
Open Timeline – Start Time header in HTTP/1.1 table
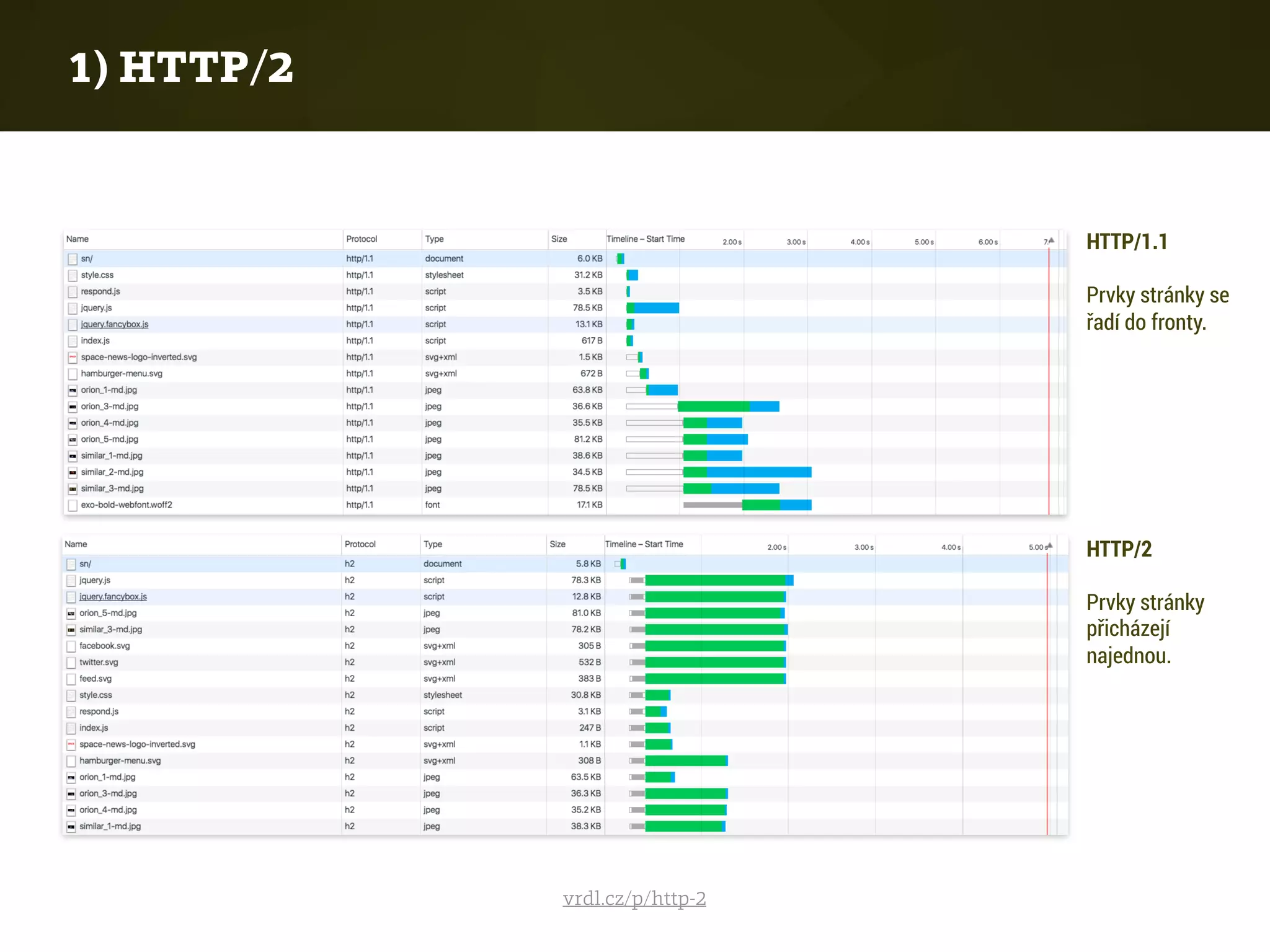click(x=646, y=239)
